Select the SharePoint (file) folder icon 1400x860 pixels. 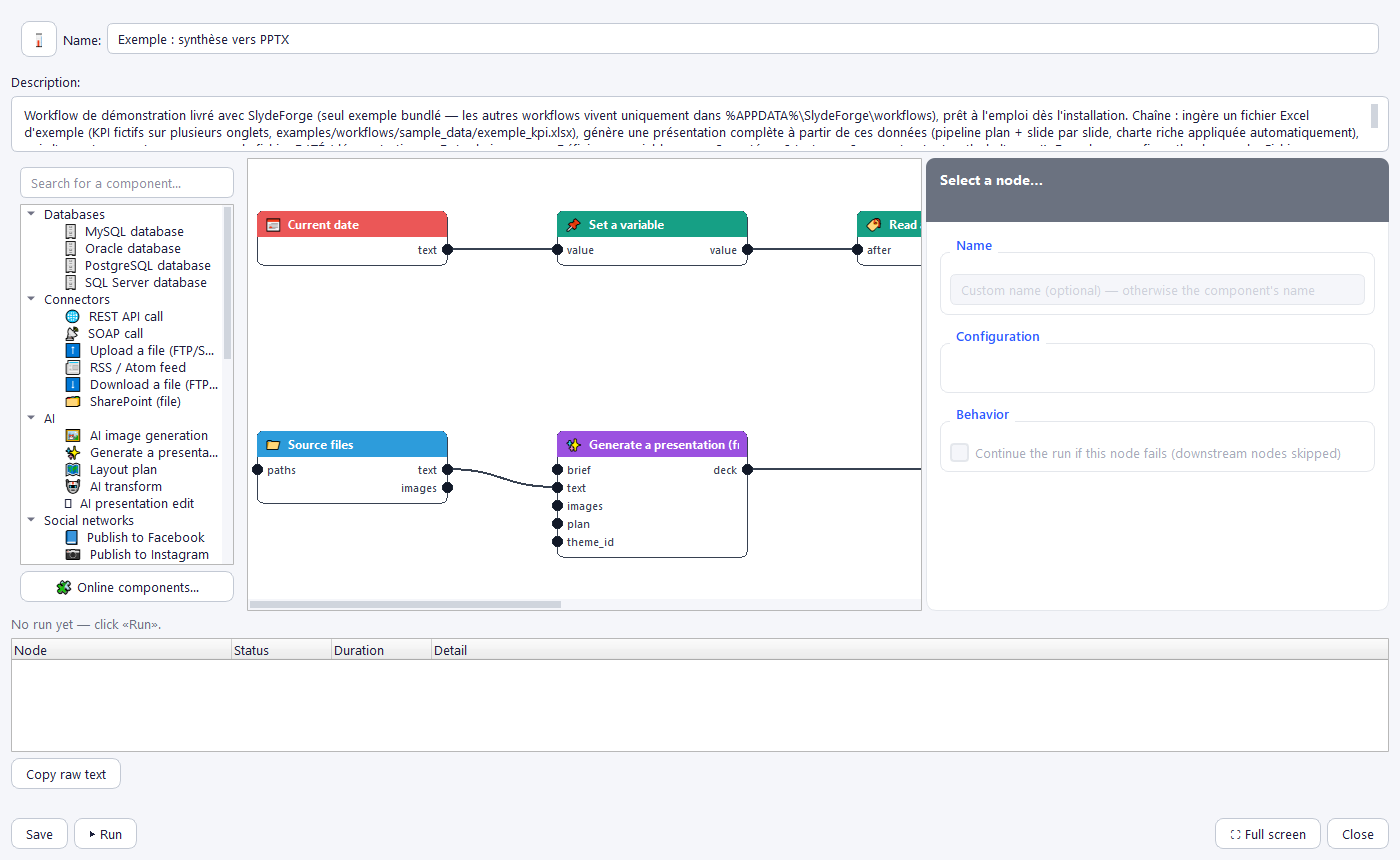tap(72, 402)
